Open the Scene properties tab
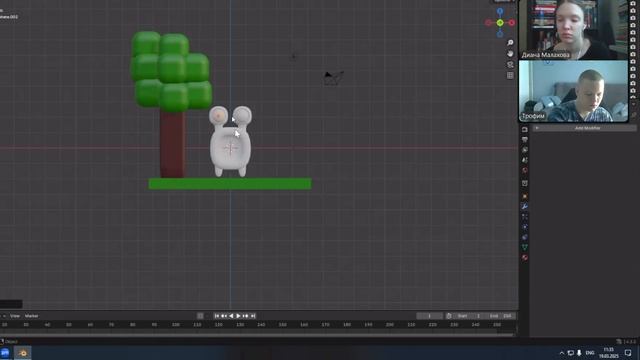This screenshot has height=360, width=640. coord(524,160)
